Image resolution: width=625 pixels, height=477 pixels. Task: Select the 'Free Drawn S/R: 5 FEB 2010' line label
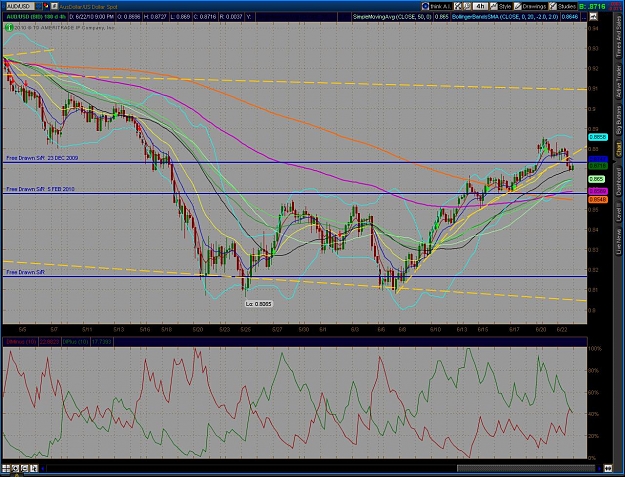(x=41, y=189)
